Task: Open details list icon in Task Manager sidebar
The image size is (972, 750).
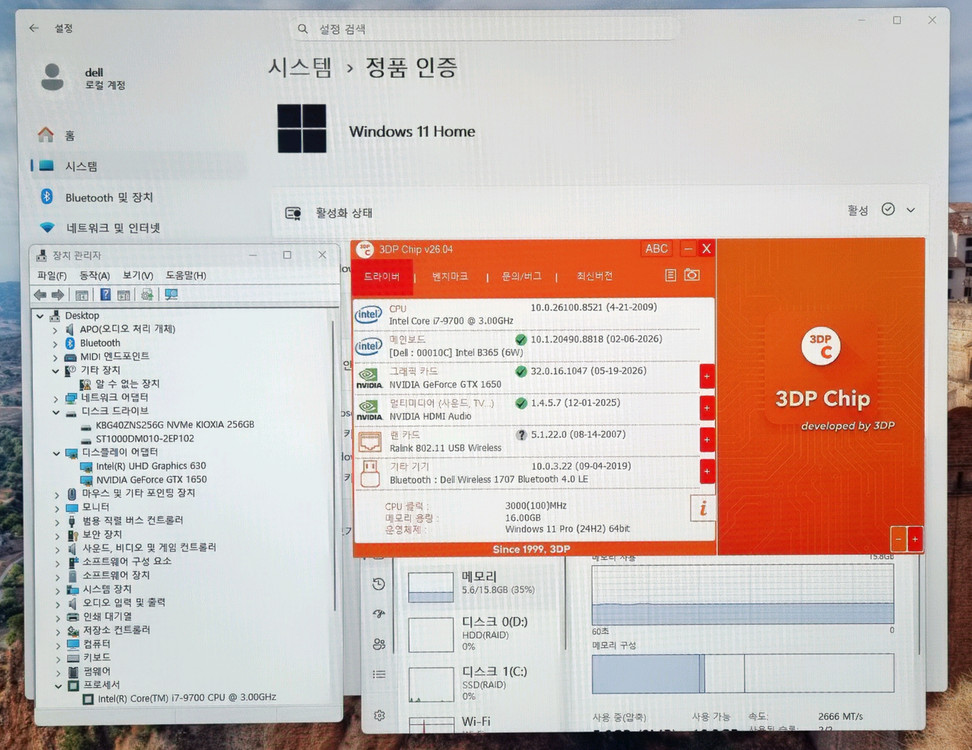Action: 379,674
